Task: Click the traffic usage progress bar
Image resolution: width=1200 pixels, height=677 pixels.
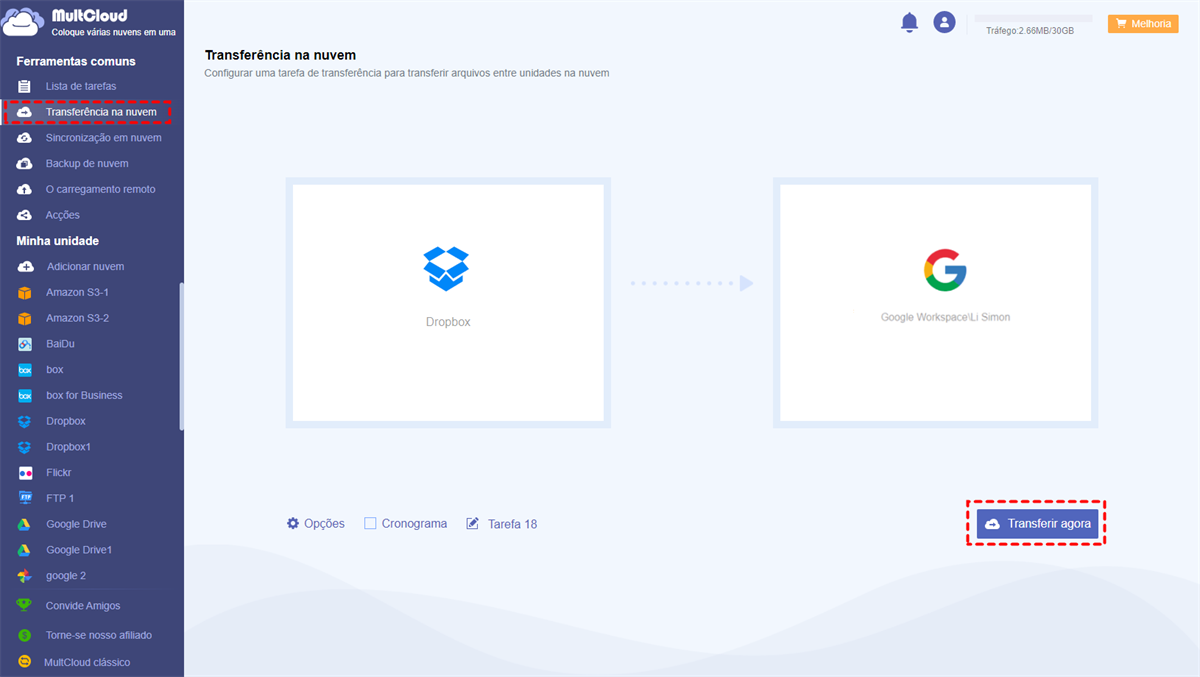Action: point(1033,18)
